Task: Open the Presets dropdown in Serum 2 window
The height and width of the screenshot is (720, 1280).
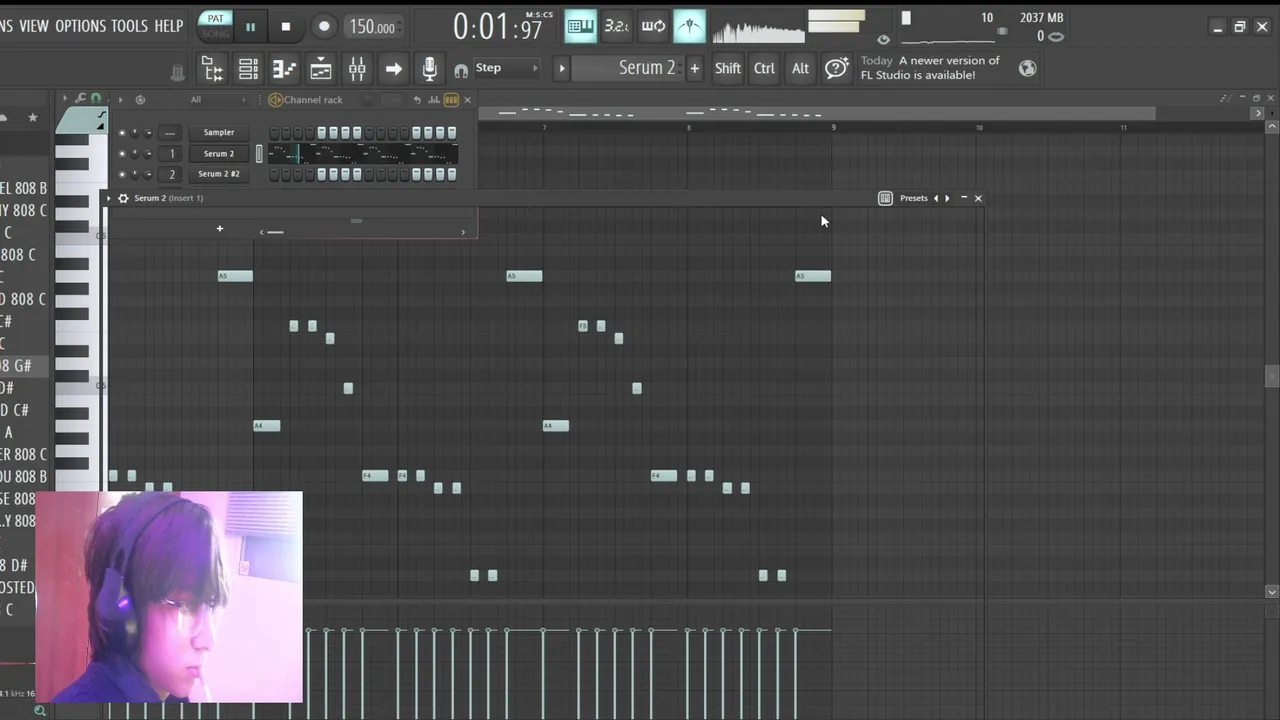Action: [913, 198]
